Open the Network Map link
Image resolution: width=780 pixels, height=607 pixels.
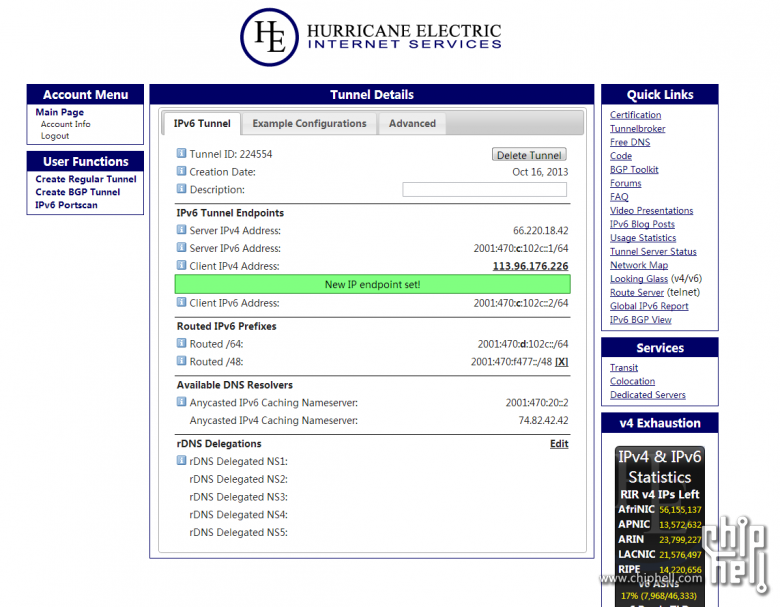pos(639,266)
